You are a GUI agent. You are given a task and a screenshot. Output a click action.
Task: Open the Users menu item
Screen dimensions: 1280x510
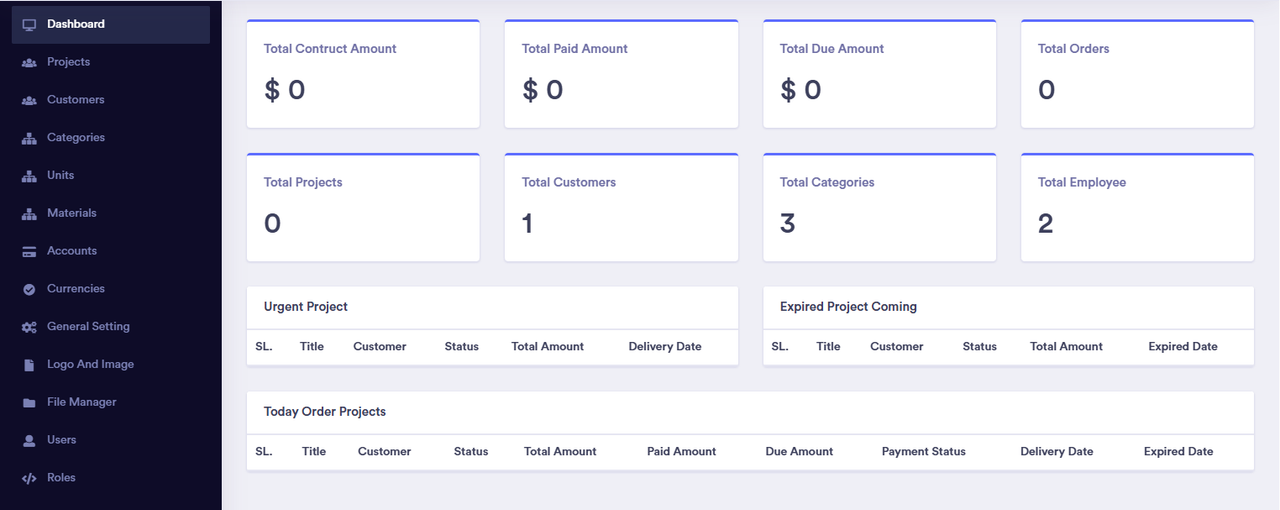[x=61, y=440]
